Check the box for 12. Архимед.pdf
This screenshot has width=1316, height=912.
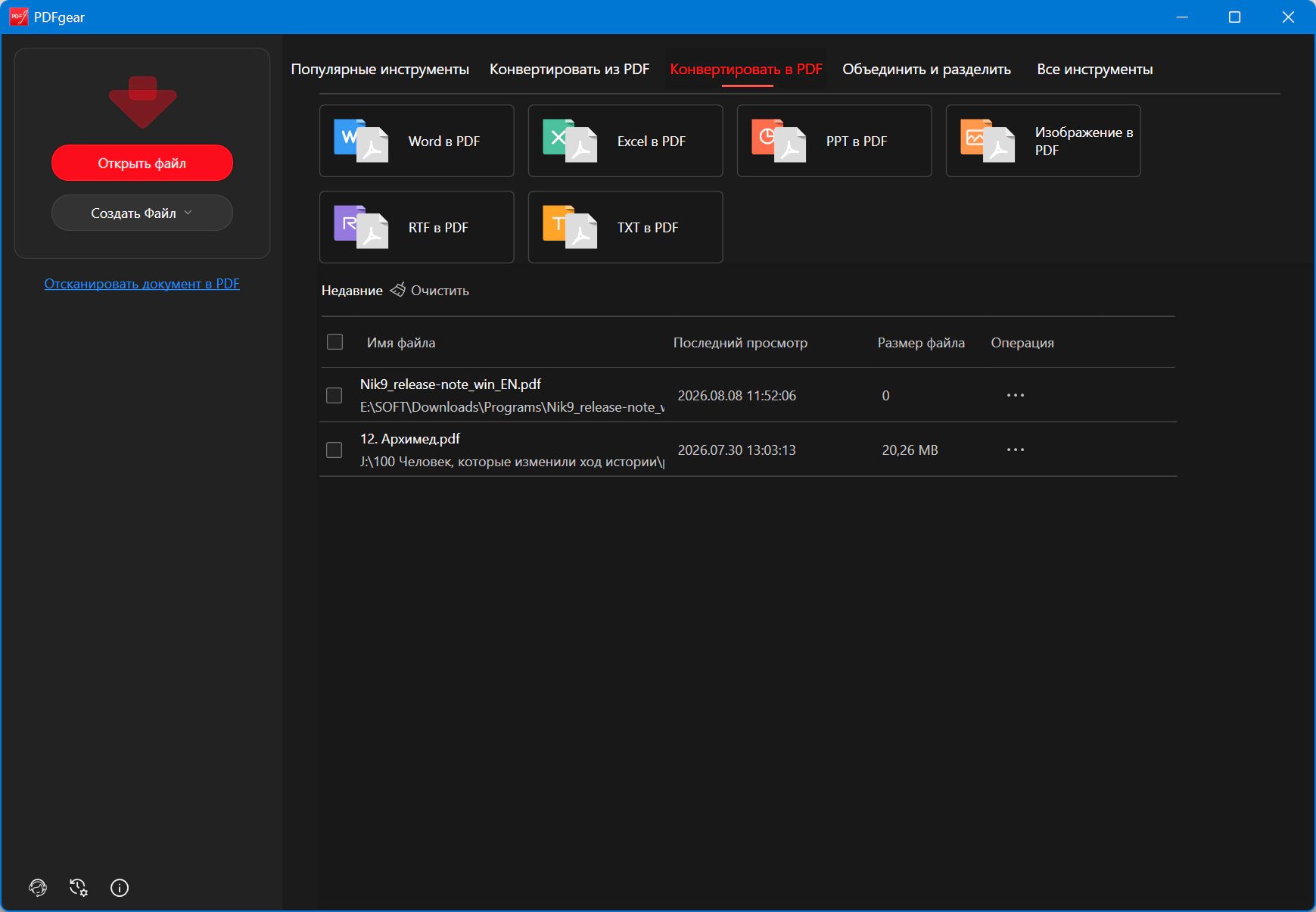tap(334, 450)
